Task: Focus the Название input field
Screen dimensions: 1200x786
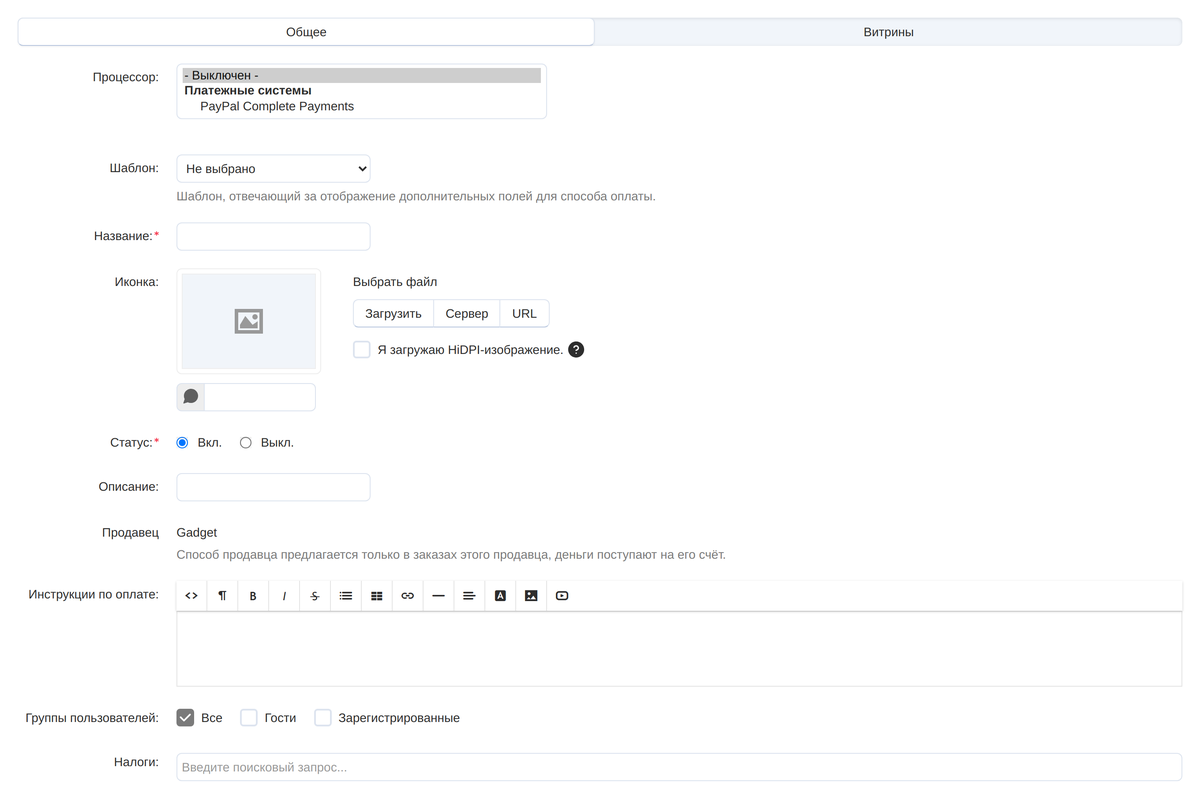Action: click(273, 237)
